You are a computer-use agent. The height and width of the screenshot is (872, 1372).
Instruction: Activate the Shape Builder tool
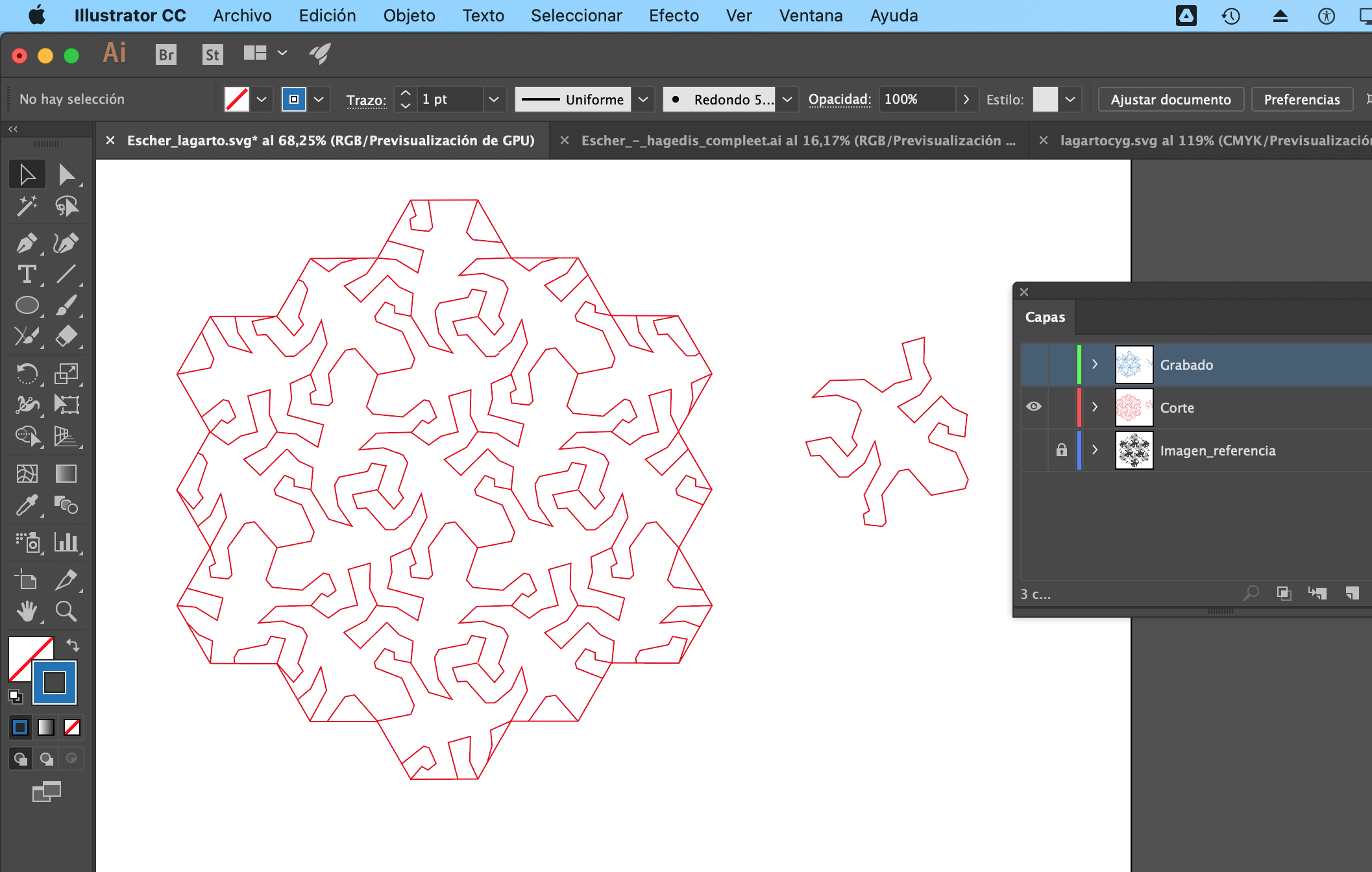coord(27,435)
